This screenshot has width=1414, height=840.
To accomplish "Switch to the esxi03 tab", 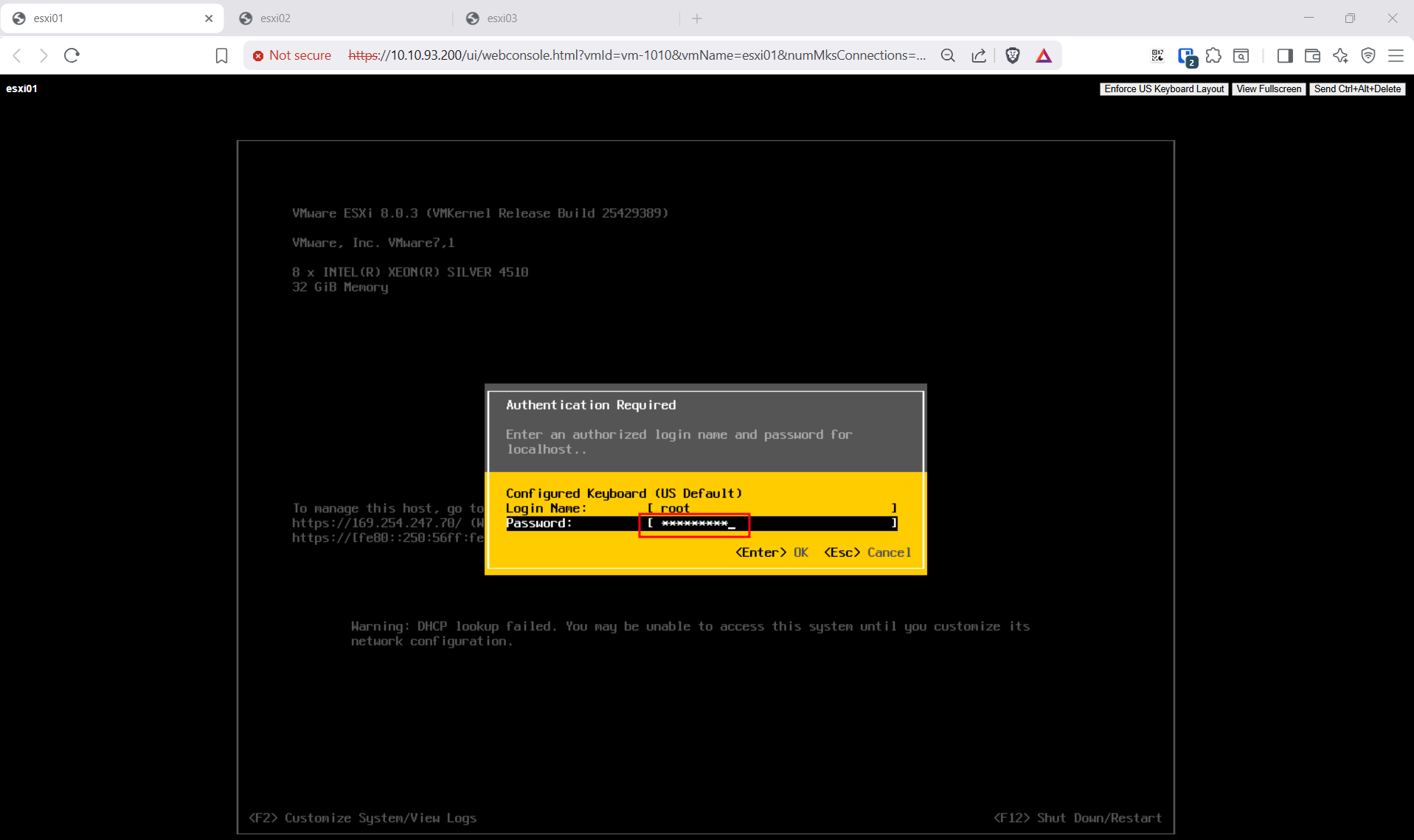I will click(566, 18).
